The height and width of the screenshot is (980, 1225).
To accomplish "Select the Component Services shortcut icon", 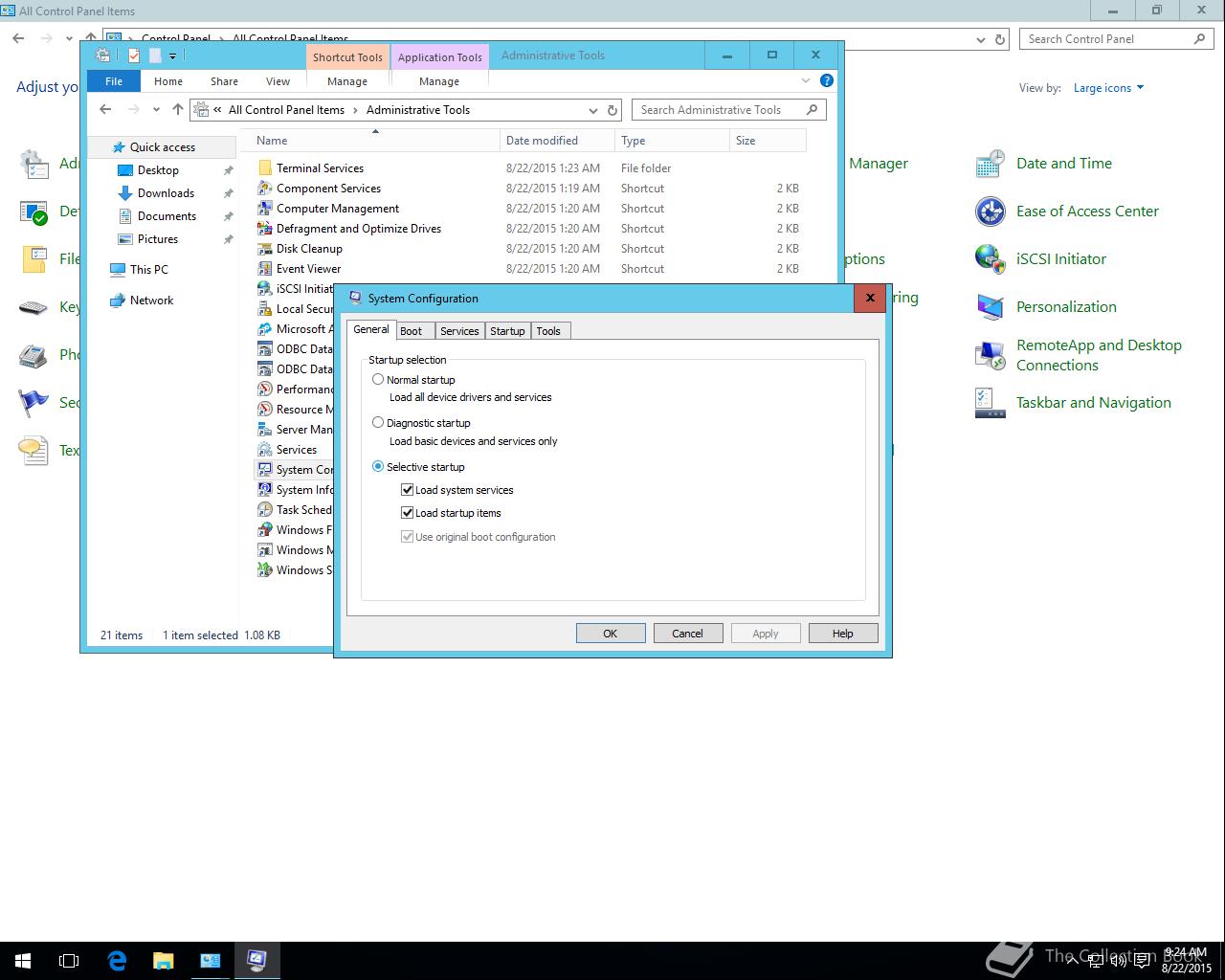I will 265,189.
